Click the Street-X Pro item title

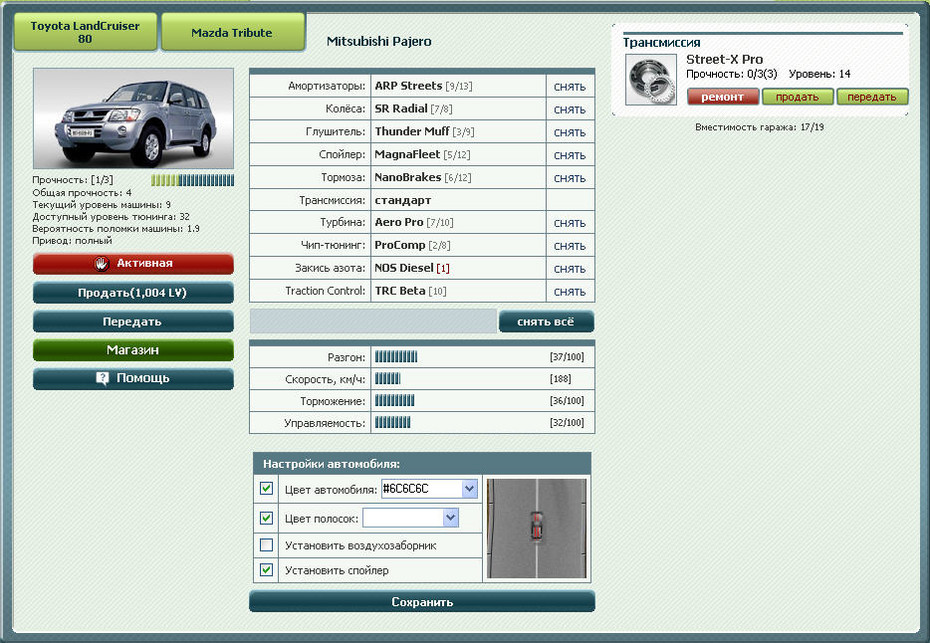click(725, 59)
